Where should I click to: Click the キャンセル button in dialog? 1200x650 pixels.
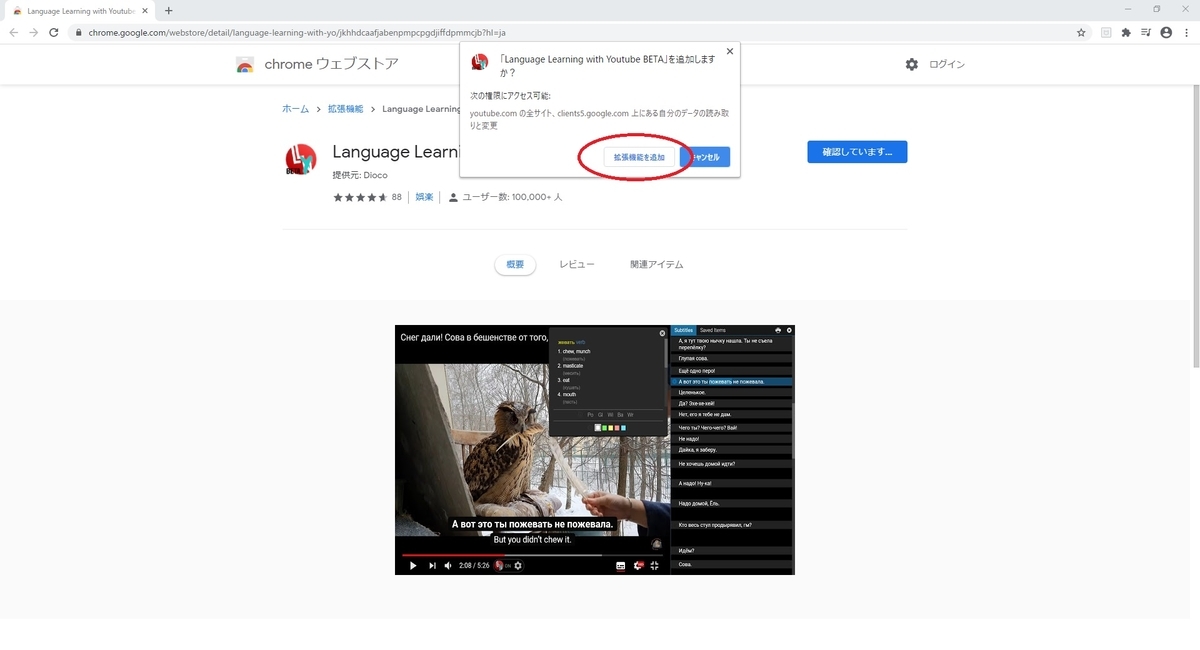coord(705,157)
